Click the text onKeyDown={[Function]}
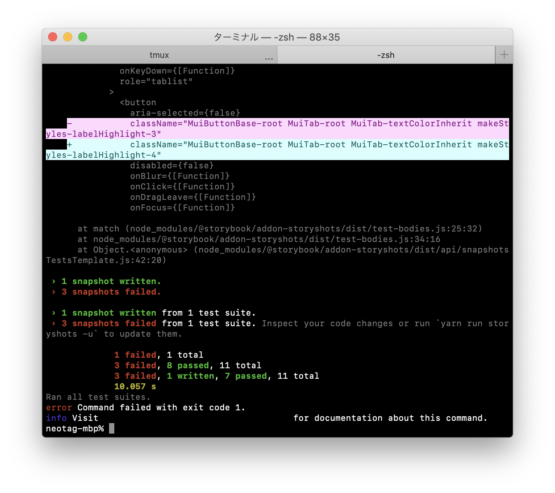555x493 pixels. pyautogui.click(x=177, y=71)
